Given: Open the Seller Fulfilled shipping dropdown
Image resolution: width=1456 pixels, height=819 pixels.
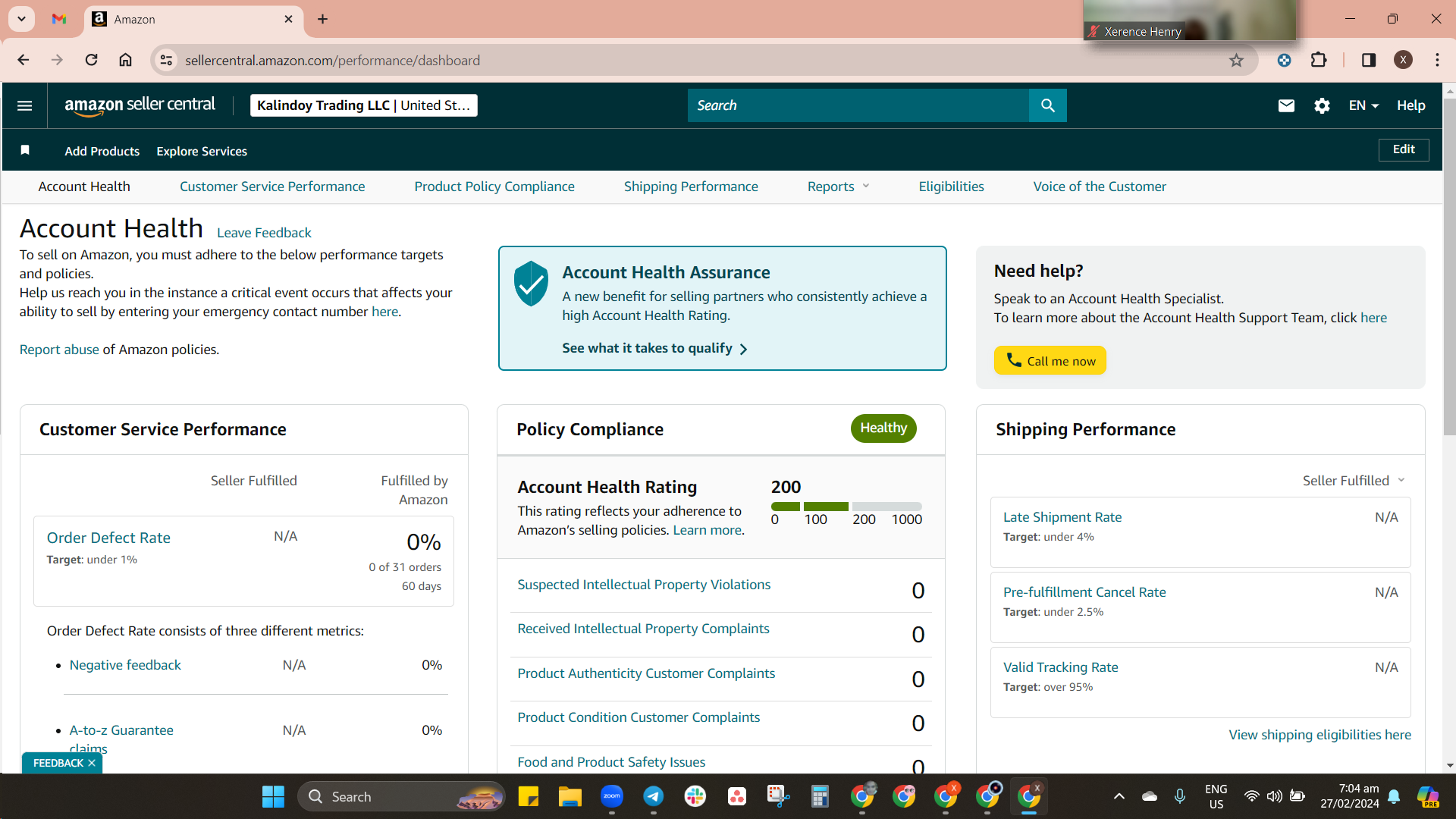Looking at the screenshot, I should coord(1354,480).
